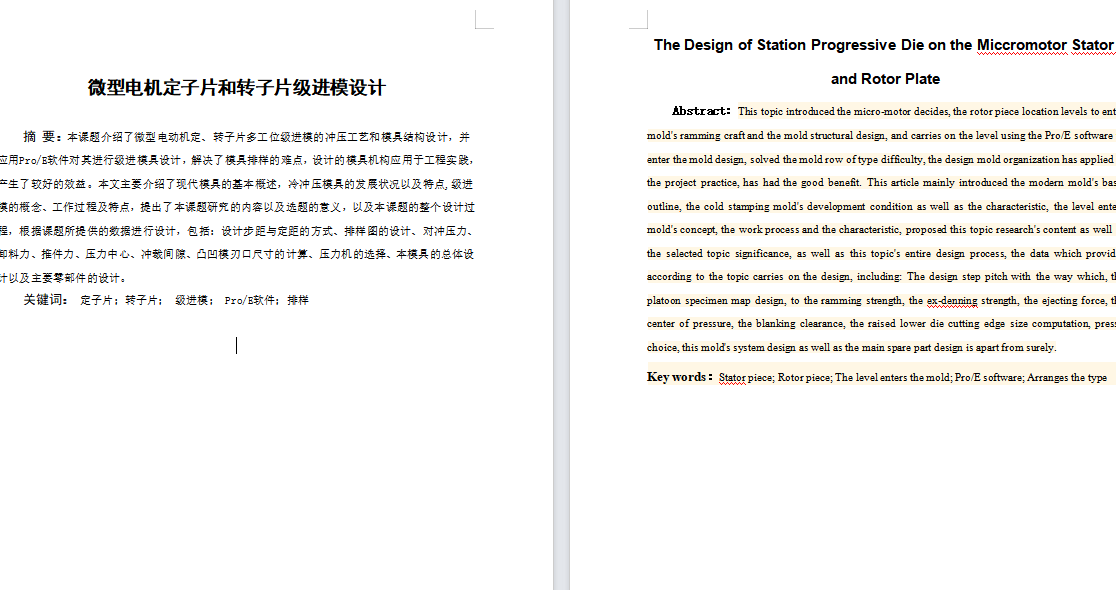Click the phrase '模的概念、工作过程及特点'
This screenshot has width=1116, height=590.
point(65,207)
